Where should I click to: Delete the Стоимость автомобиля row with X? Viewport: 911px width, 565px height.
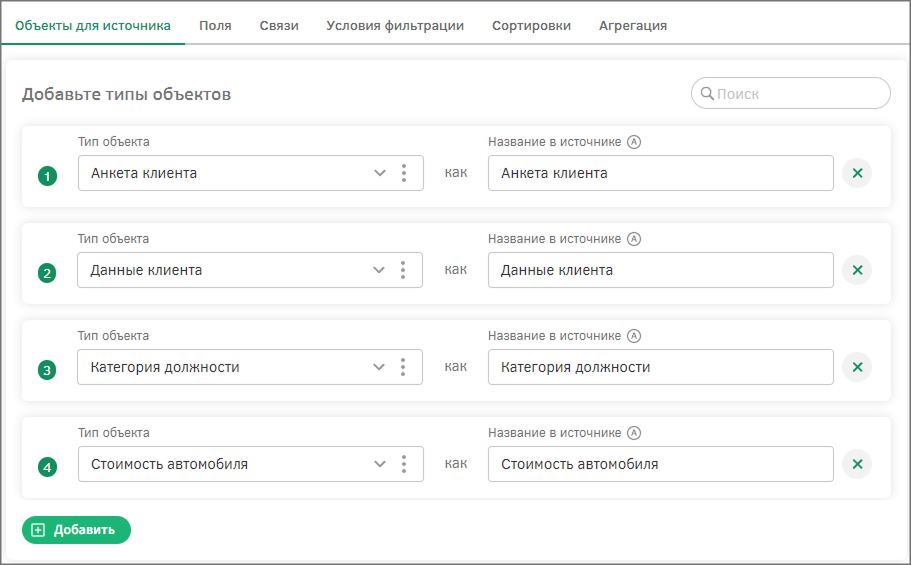click(856, 464)
